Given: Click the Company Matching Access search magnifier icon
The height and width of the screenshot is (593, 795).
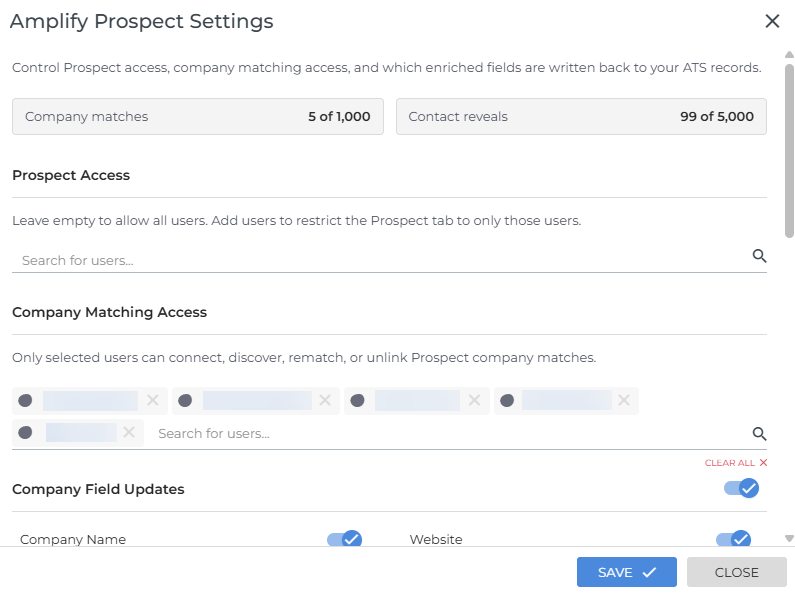Looking at the screenshot, I should tap(759, 434).
